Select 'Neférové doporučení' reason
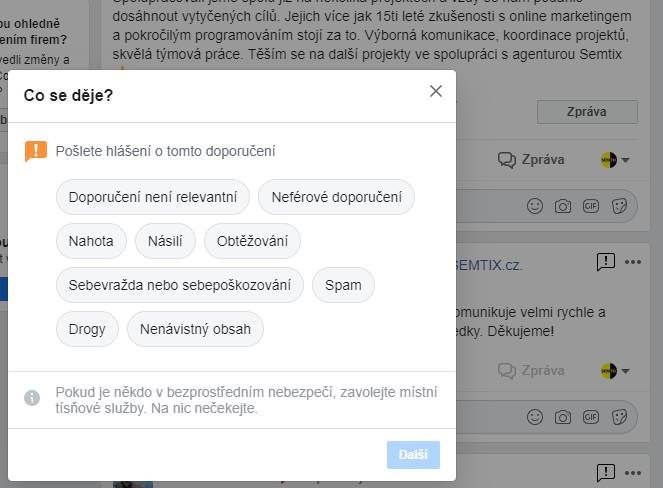 [x=337, y=197]
